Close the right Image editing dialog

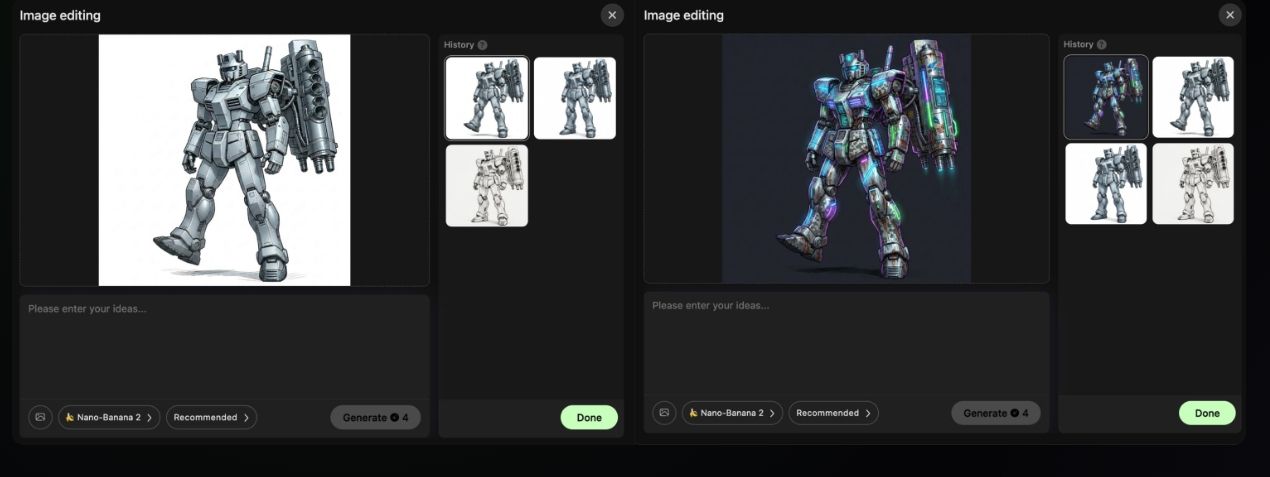click(1230, 15)
